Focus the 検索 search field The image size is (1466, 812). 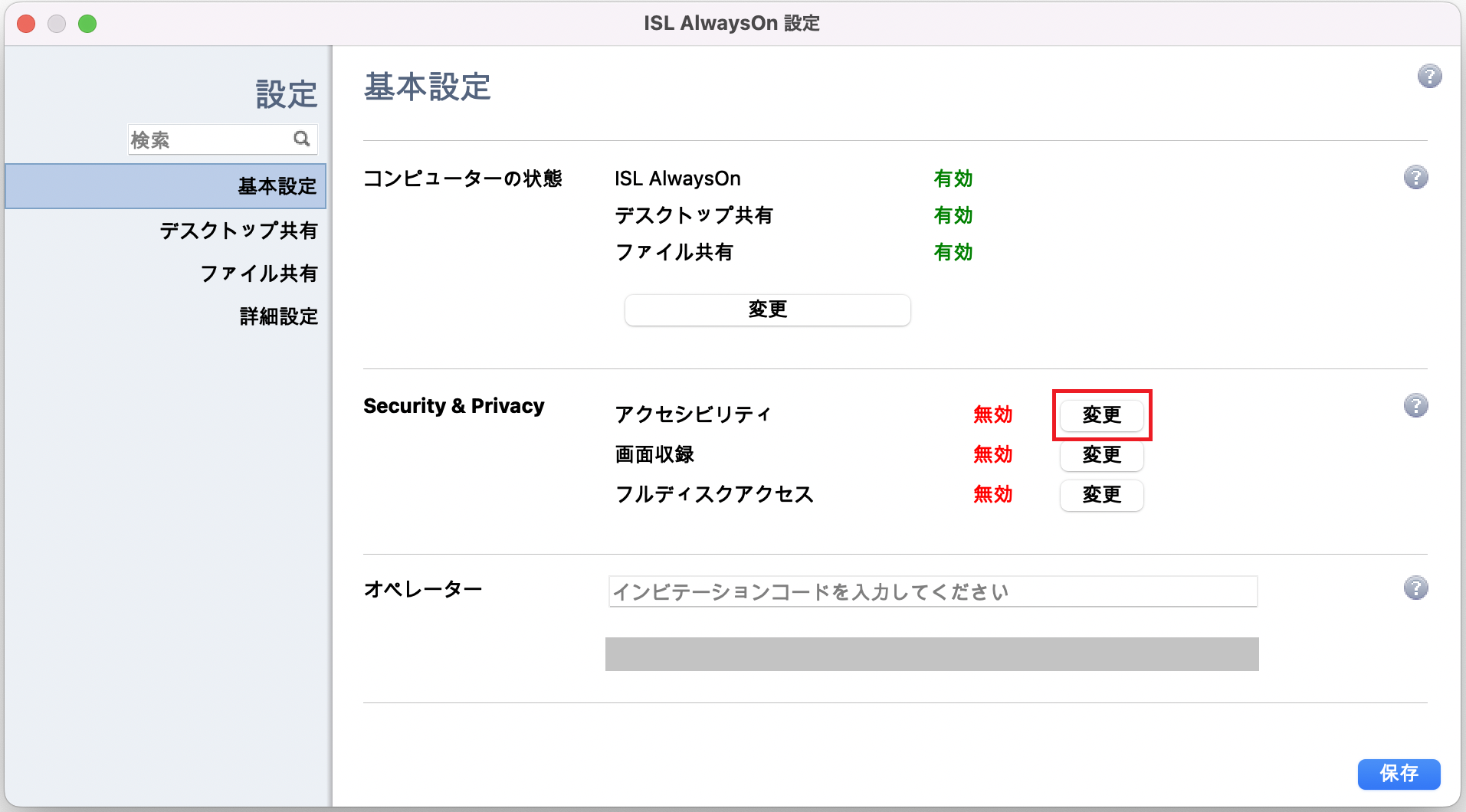coord(222,139)
